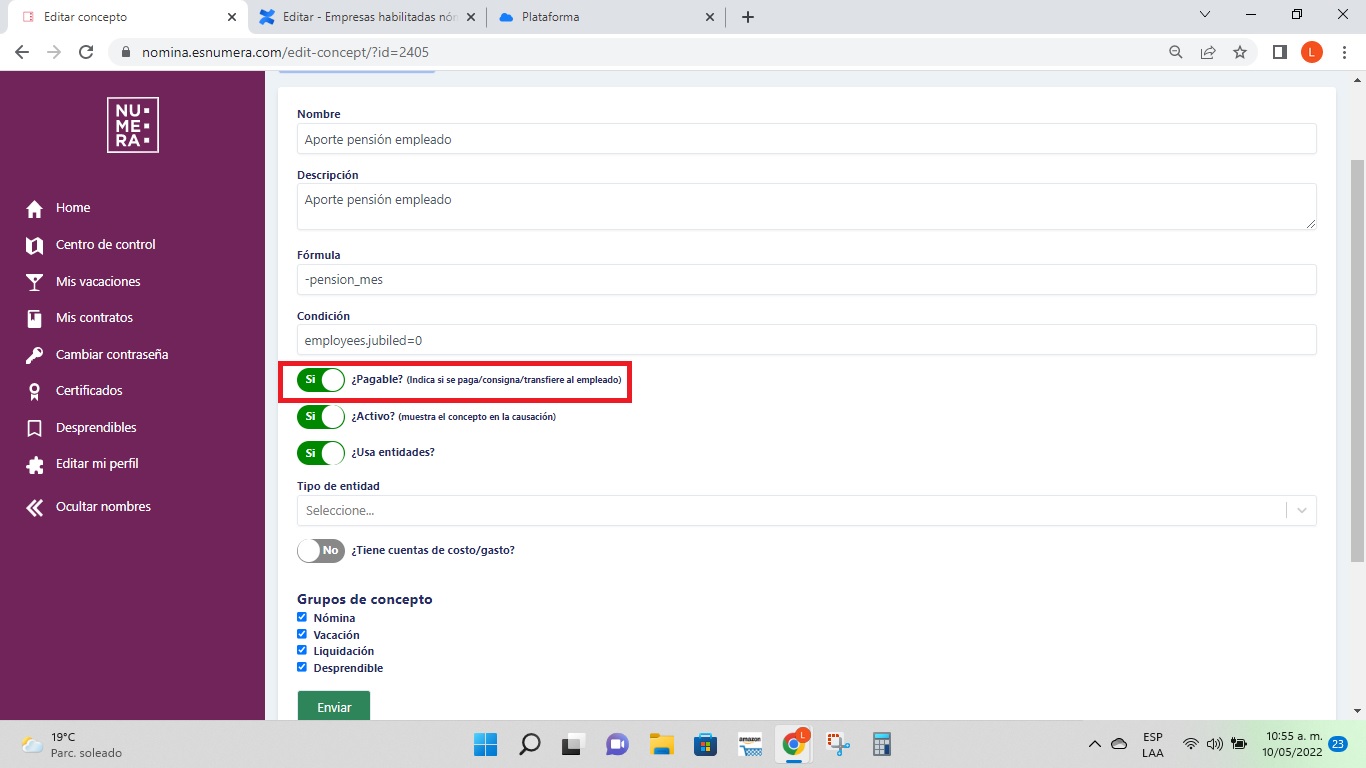Screen dimensions: 1366x768
Task: Uncheck the Liquidación checkbox
Action: click(x=302, y=650)
